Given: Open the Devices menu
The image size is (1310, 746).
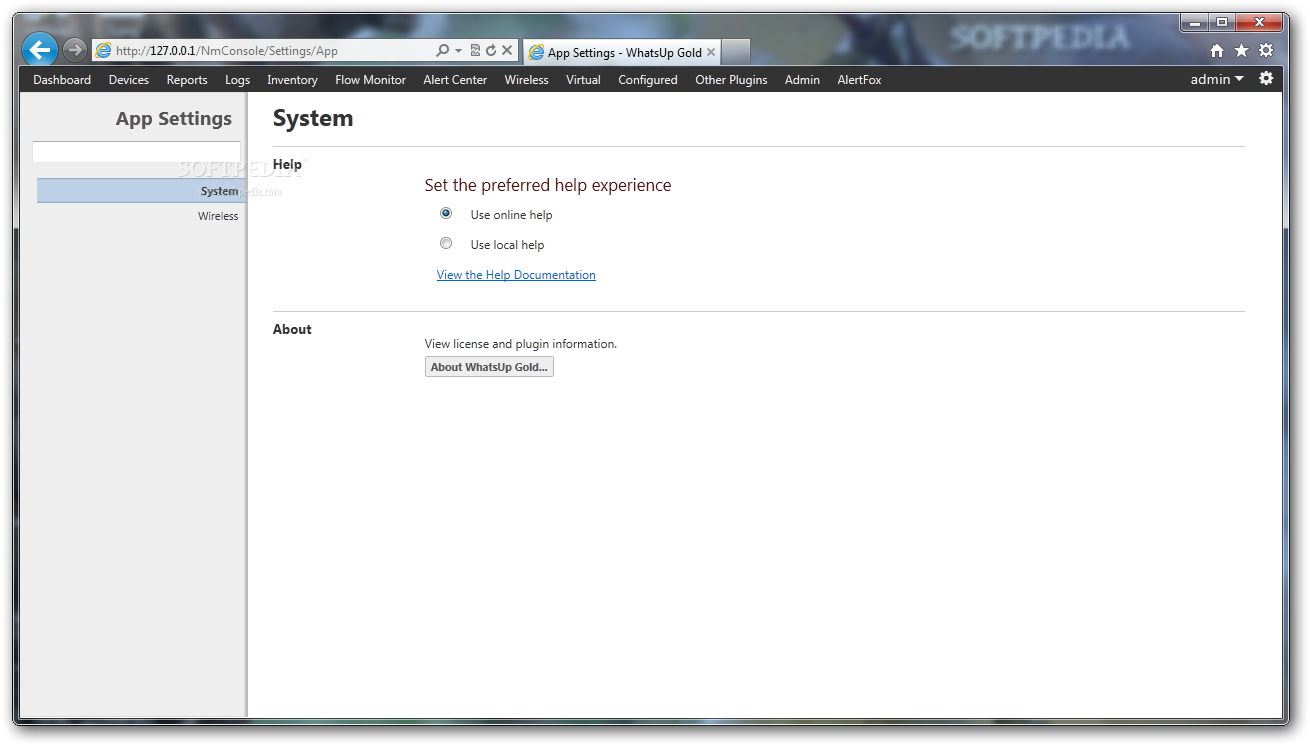Looking at the screenshot, I should tap(129, 80).
